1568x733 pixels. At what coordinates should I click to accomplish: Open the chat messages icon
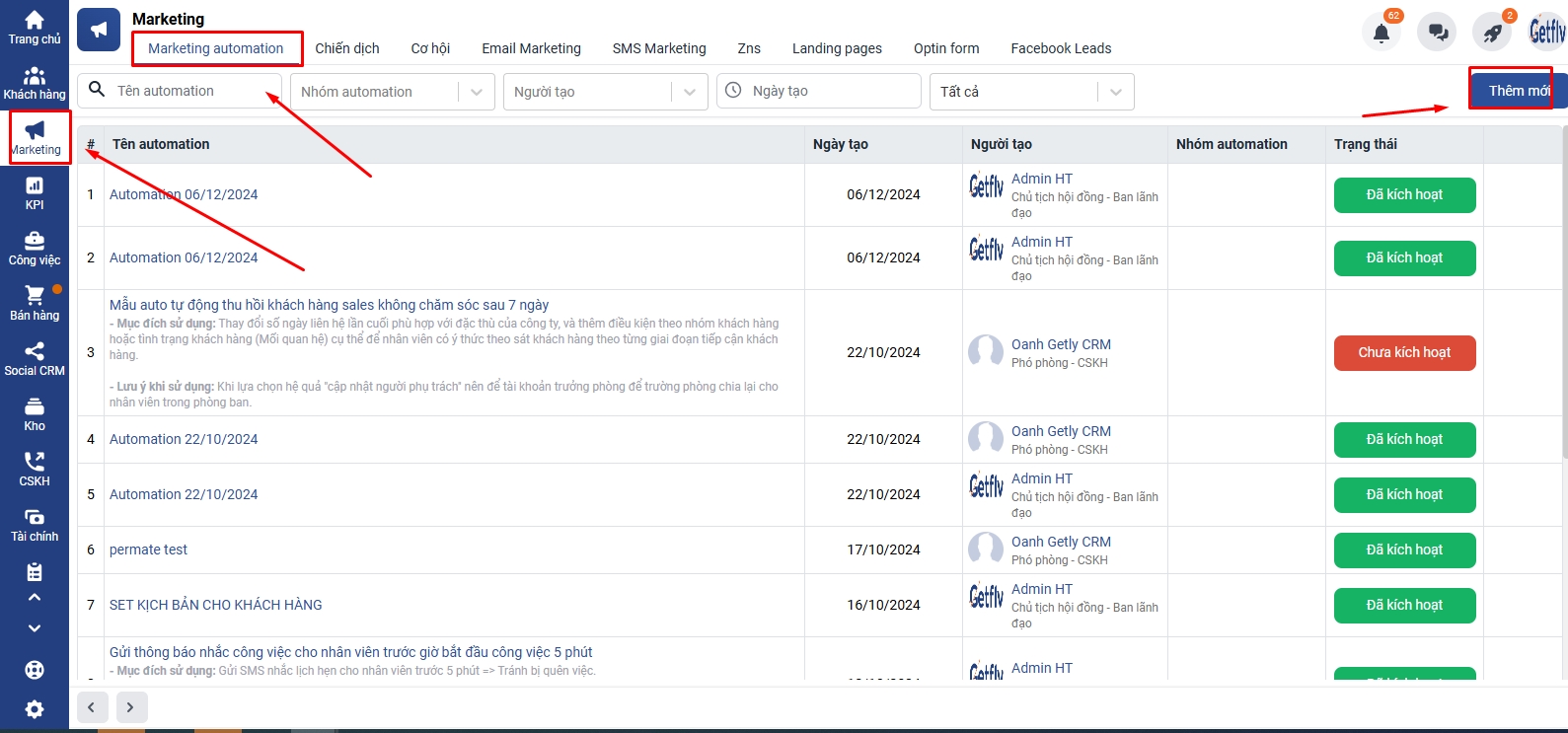pyautogui.click(x=1437, y=33)
